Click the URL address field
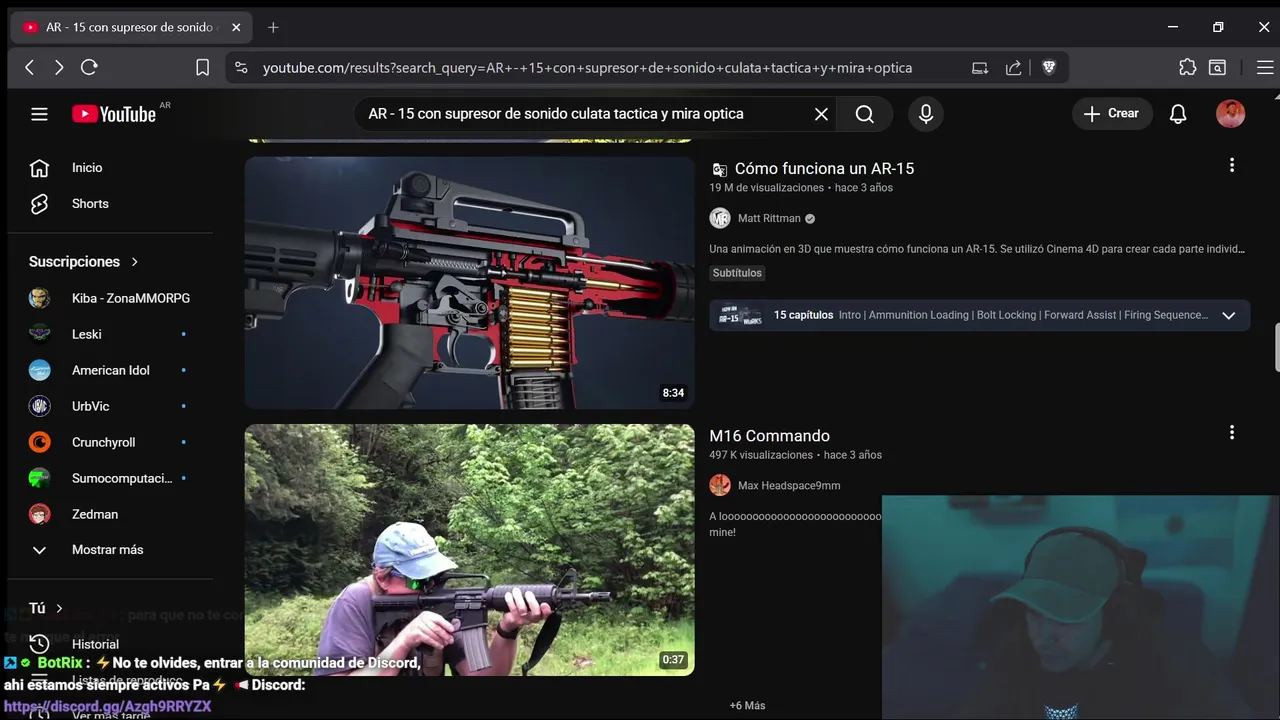1280x720 pixels. click(x=587, y=68)
